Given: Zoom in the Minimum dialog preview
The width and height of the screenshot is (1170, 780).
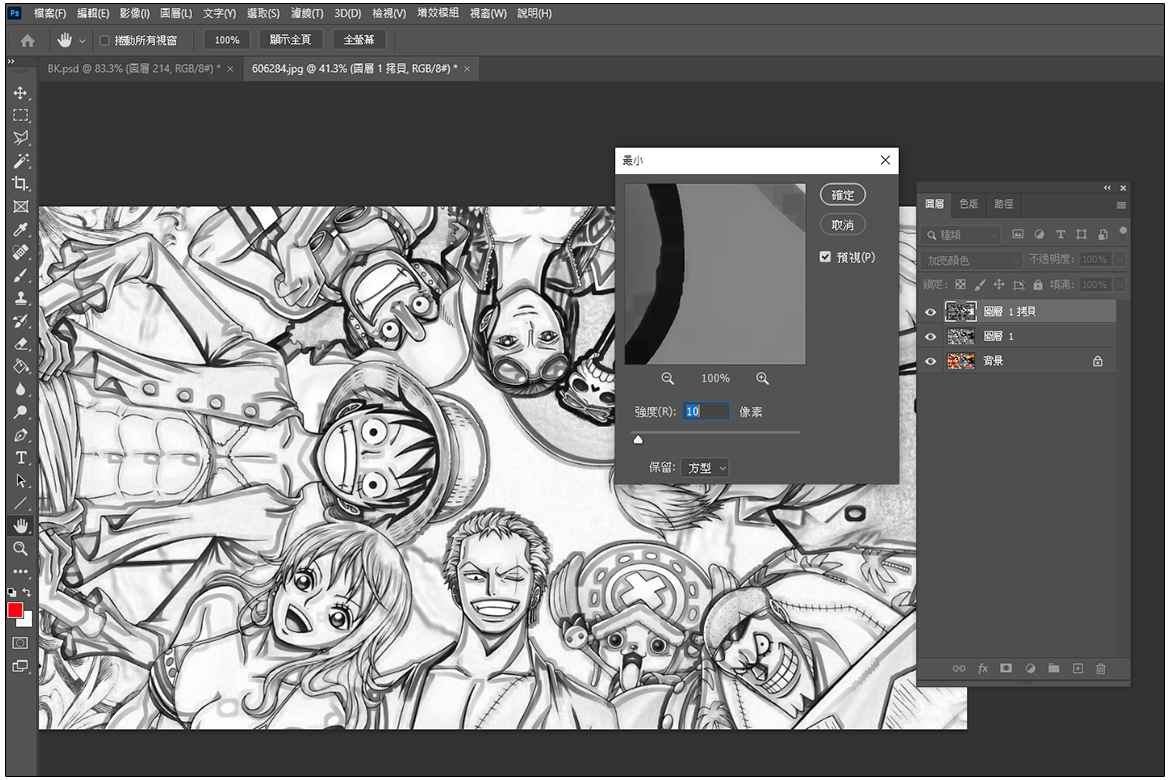Looking at the screenshot, I should pyautogui.click(x=762, y=378).
